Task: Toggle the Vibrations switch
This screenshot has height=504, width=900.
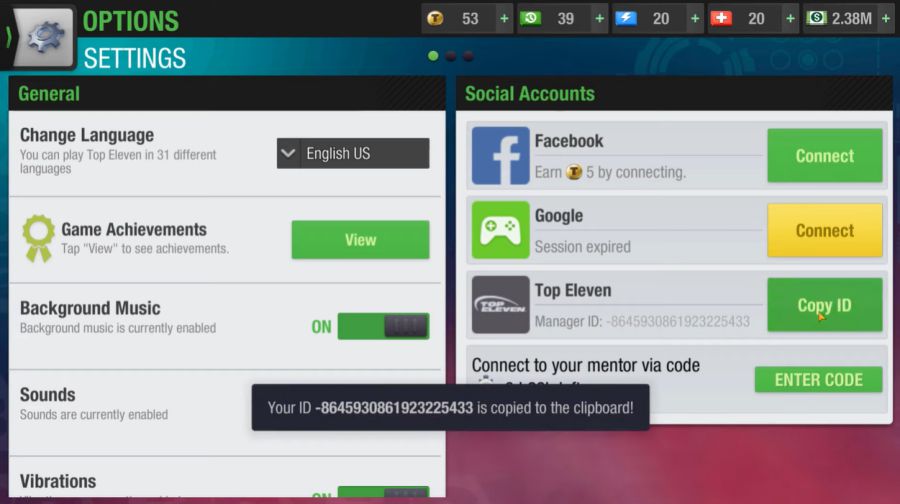Action: (x=383, y=493)
